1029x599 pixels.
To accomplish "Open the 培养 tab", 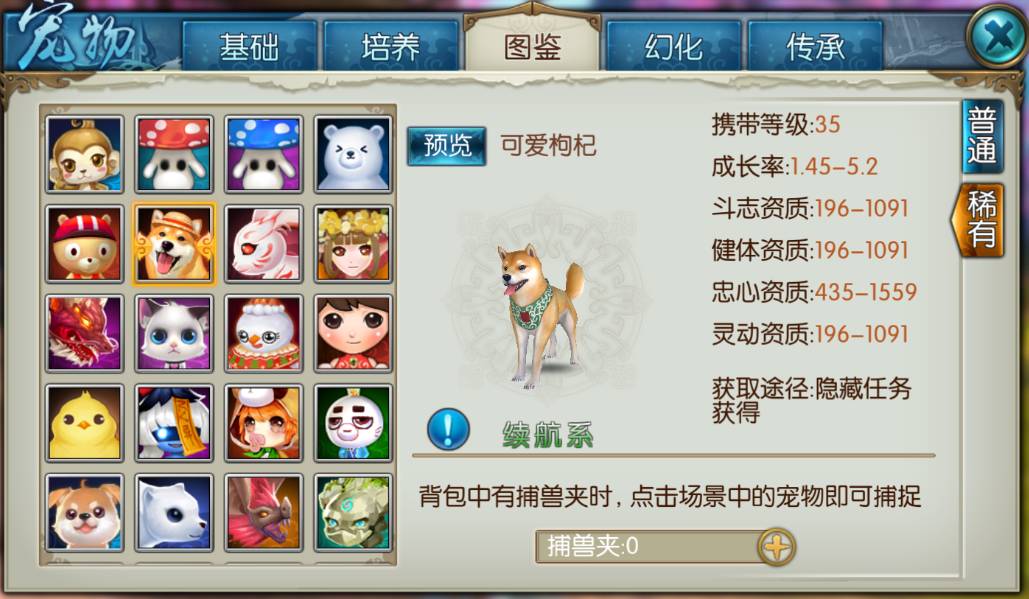I will coord(390,46).
